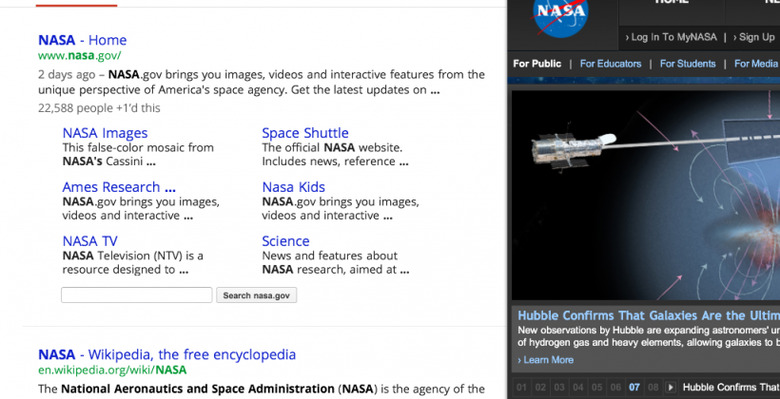The image size is (780, 399).
Task: Open the Hubble Confirms That Galaxies headline
Action: 649,315
